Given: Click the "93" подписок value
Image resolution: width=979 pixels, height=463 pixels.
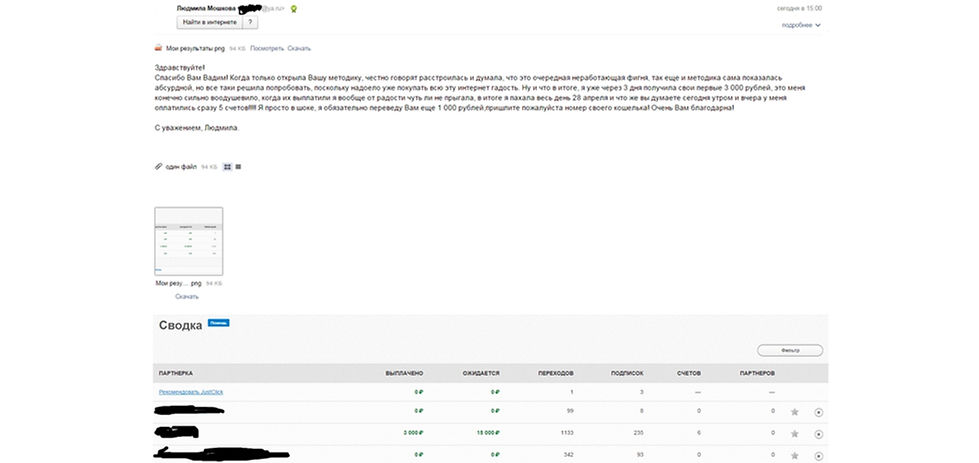Looking at the screenshot, I should (640, 455).
